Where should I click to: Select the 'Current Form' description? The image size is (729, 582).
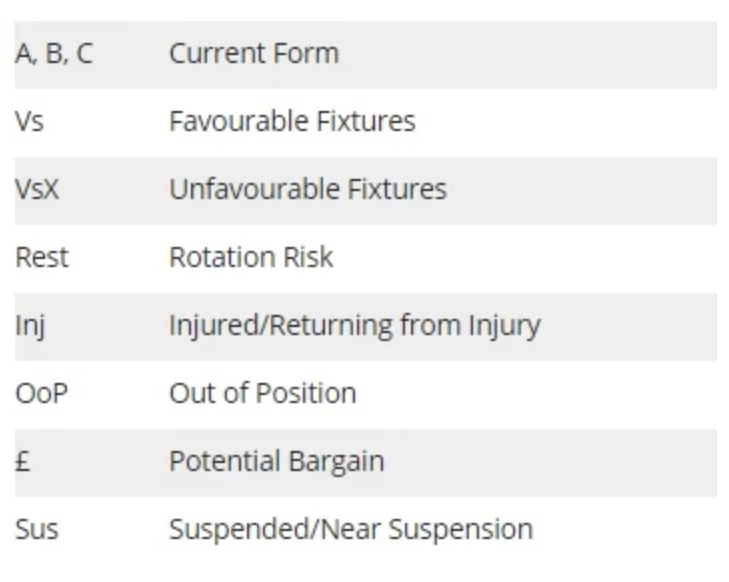[254, 53]
